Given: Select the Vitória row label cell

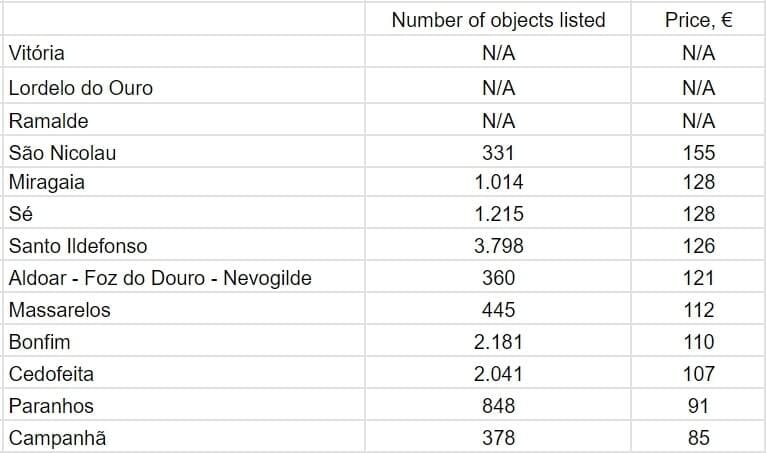Looking at the screenshot, I should (x=37, y=54).
